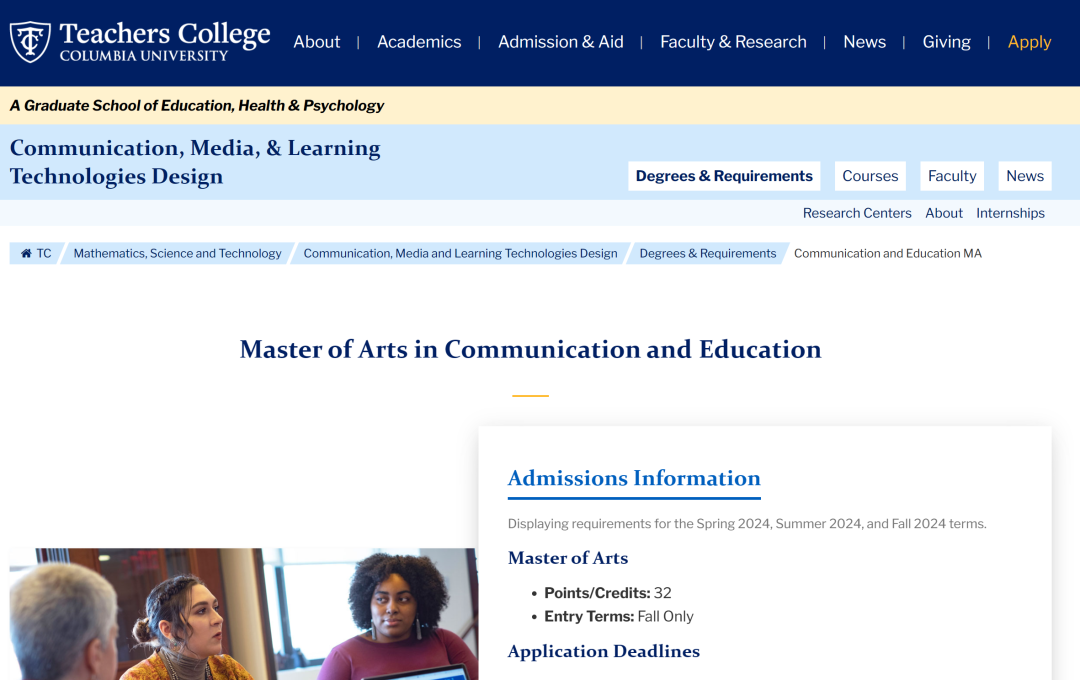Click the Master of Arts in Communication and Education title
The width and height of the screenshot is (1080, 680).
pyautogui.click(x=530, y=349)
